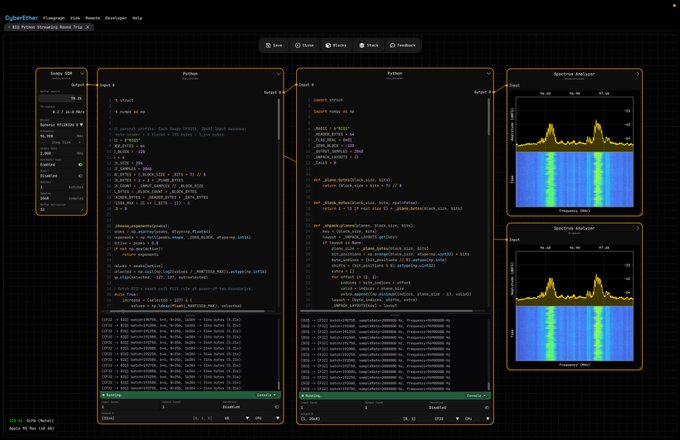The height and width of the screenshot is (440, 680).
Task: Click the second Python block console scrollbar
Action: (489, 386)
